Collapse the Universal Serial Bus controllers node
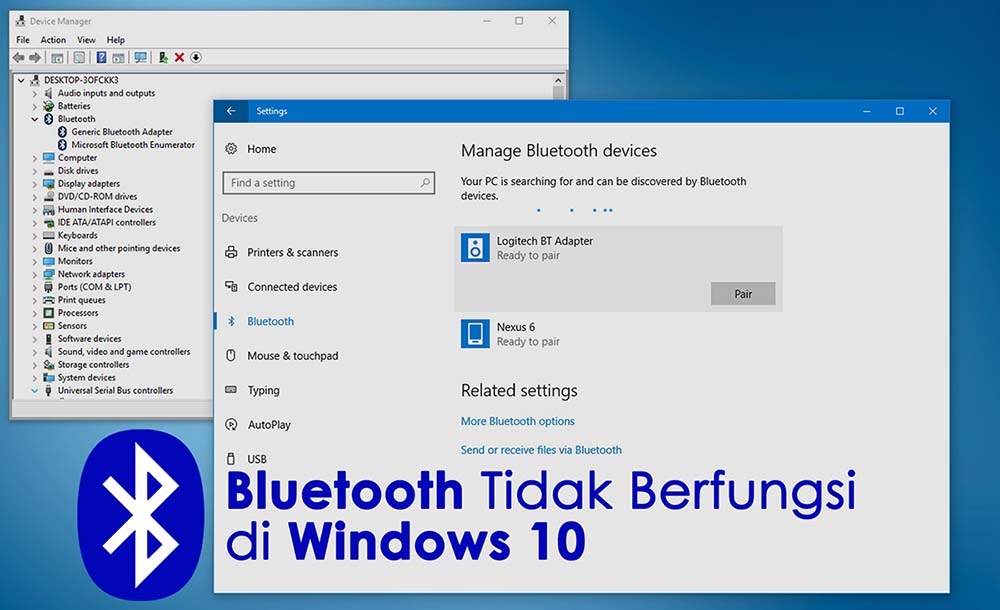Viewport: 1000px width, 610px height. [34, 391]
